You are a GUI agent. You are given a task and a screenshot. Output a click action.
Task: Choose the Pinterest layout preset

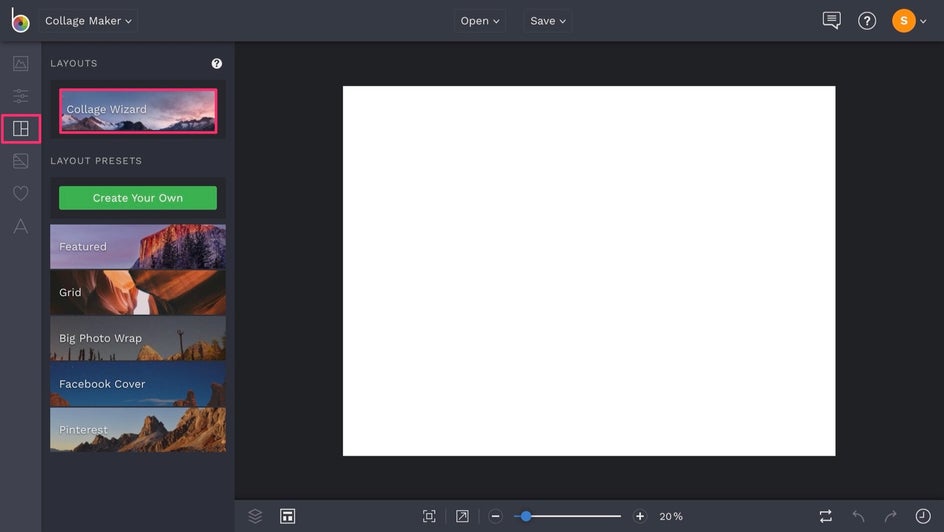(138, 430)
